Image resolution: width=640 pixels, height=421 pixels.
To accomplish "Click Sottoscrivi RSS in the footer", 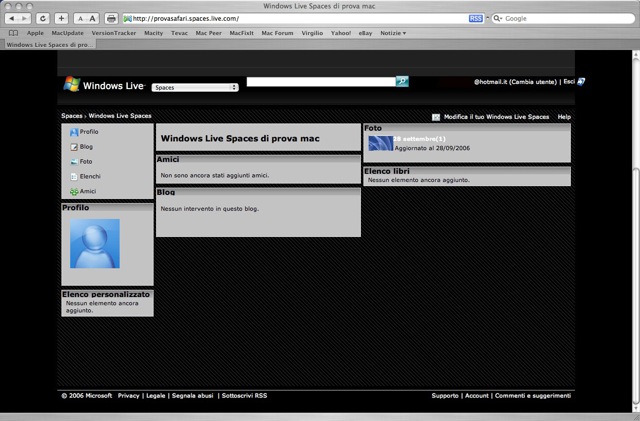I will (244, 396).
